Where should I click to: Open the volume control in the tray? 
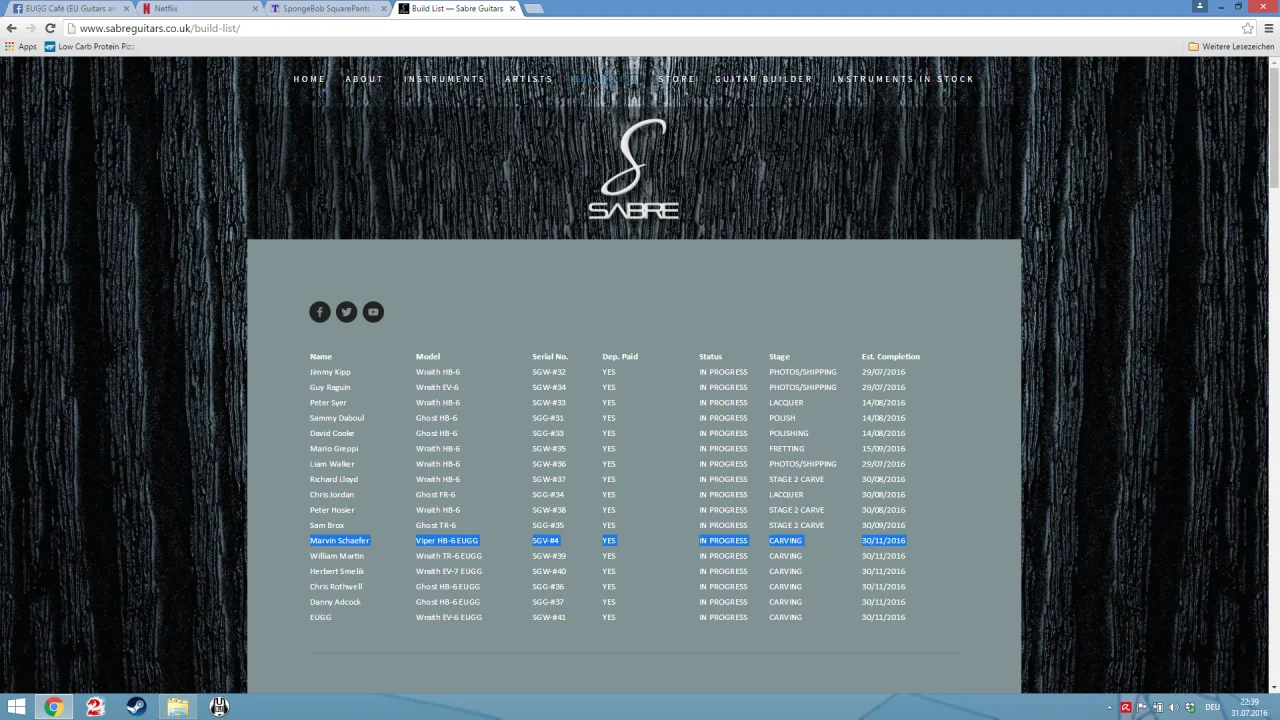(1173, 707)
